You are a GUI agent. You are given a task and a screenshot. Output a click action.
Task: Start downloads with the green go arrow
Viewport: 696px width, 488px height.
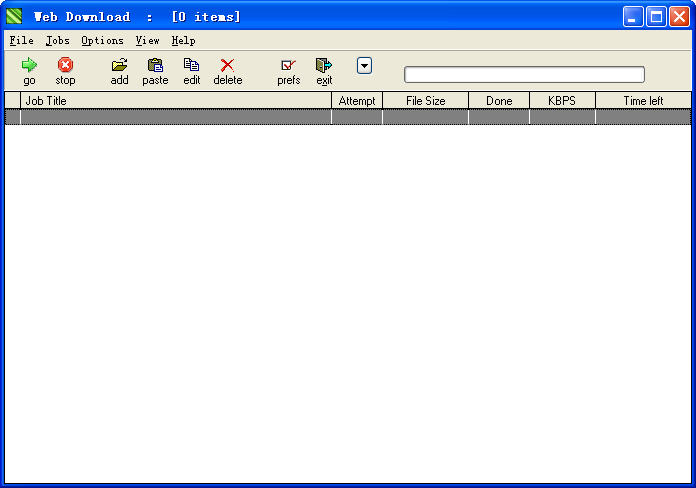tap(29, 65)
